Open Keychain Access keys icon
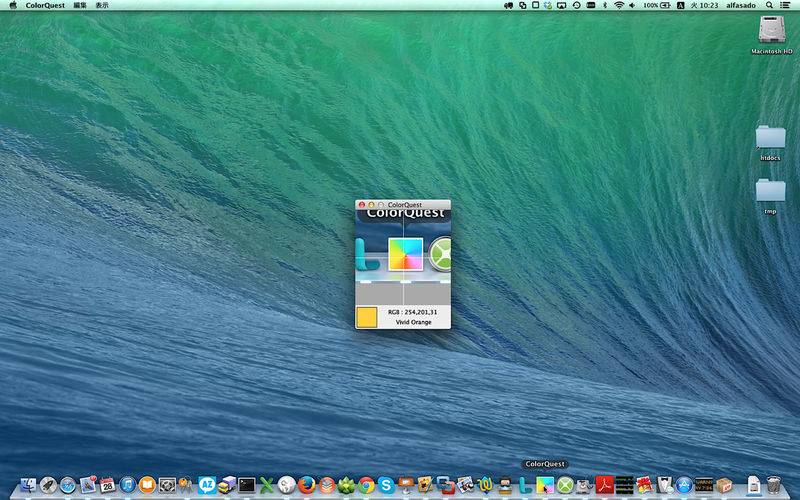Image resolution: width=800 pixels, height=500 pixels. click(x=186, y=485)
